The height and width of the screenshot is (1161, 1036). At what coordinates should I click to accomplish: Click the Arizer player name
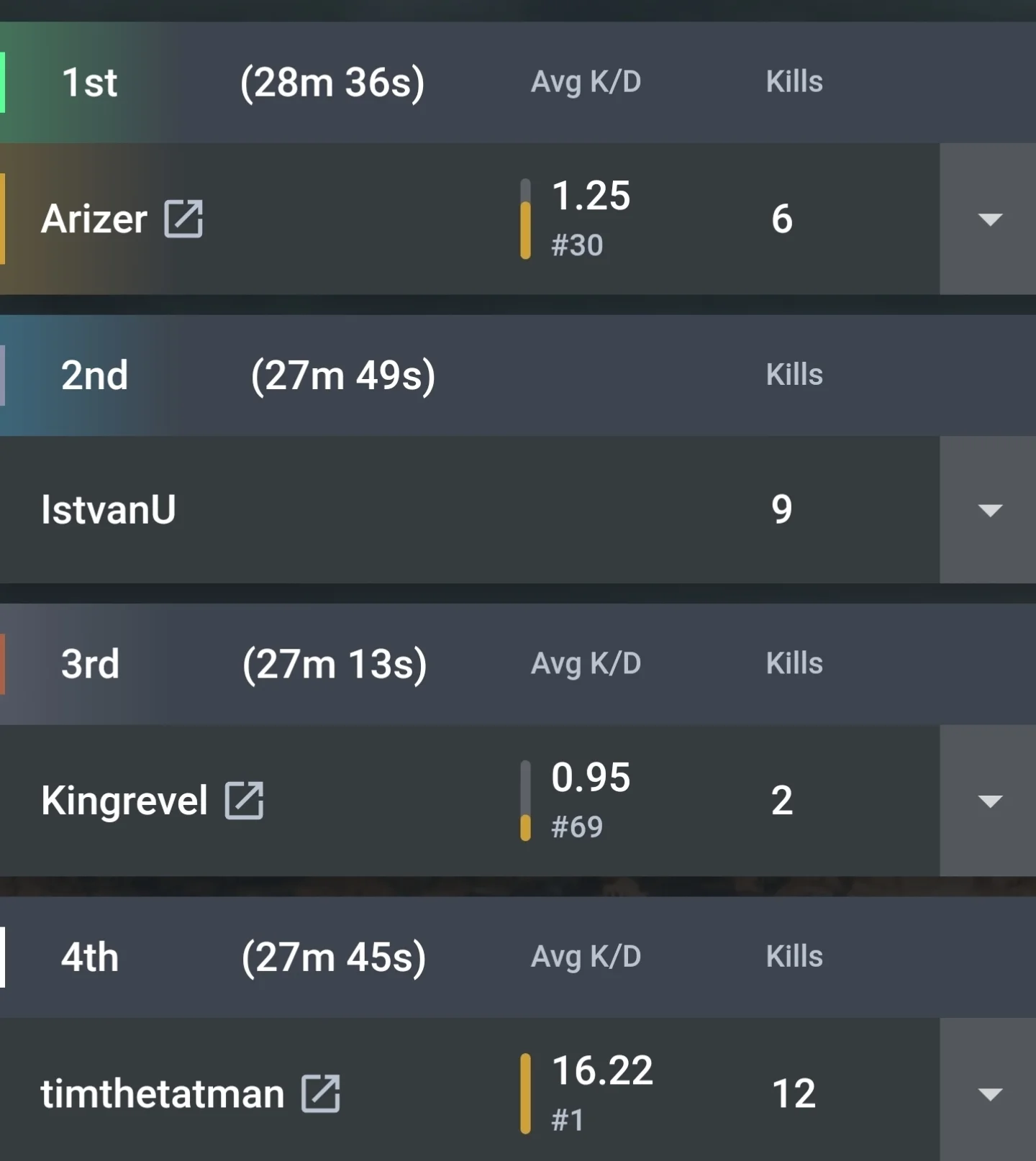[94, 219]
